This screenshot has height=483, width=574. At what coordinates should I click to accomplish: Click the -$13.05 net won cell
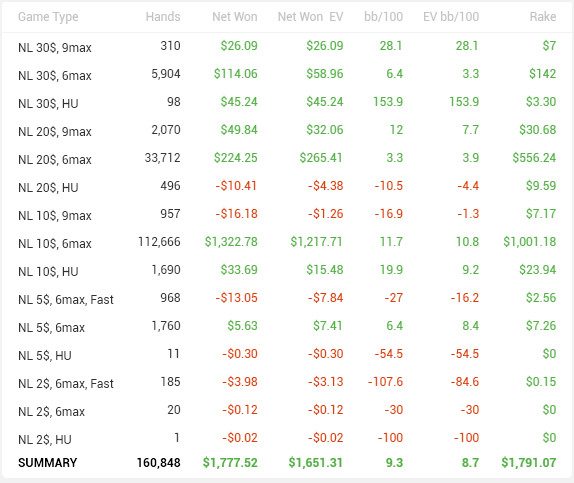pyautogui.click(x=236, y=298)
